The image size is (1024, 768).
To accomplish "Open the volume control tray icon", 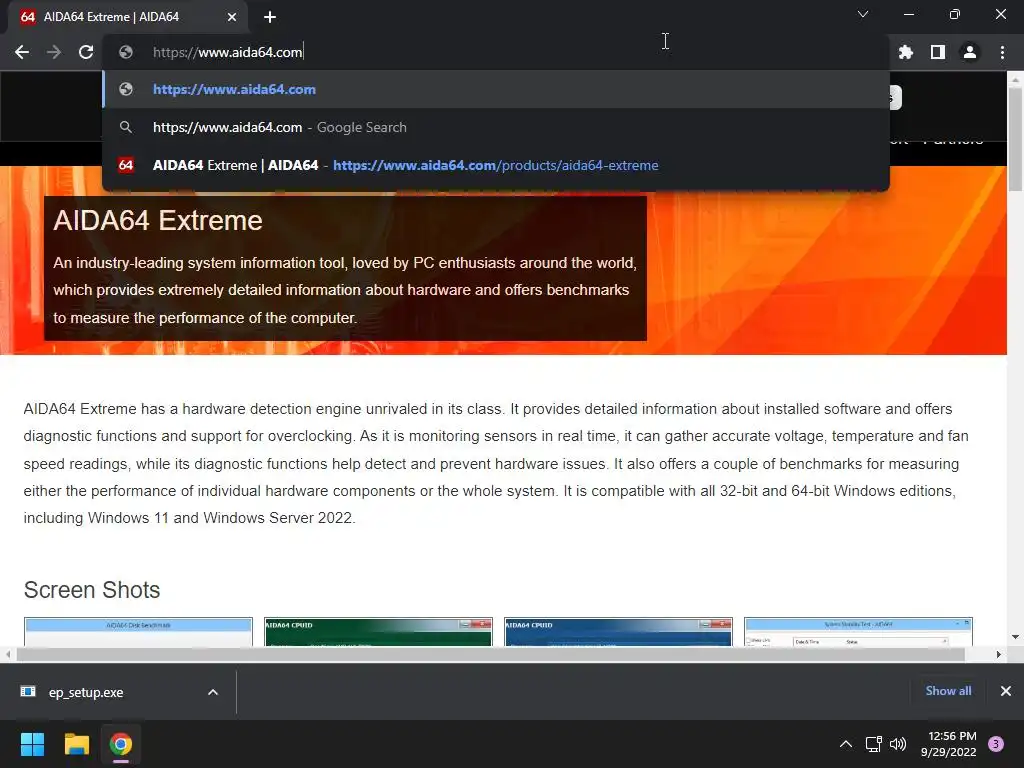I will [898, 744].
